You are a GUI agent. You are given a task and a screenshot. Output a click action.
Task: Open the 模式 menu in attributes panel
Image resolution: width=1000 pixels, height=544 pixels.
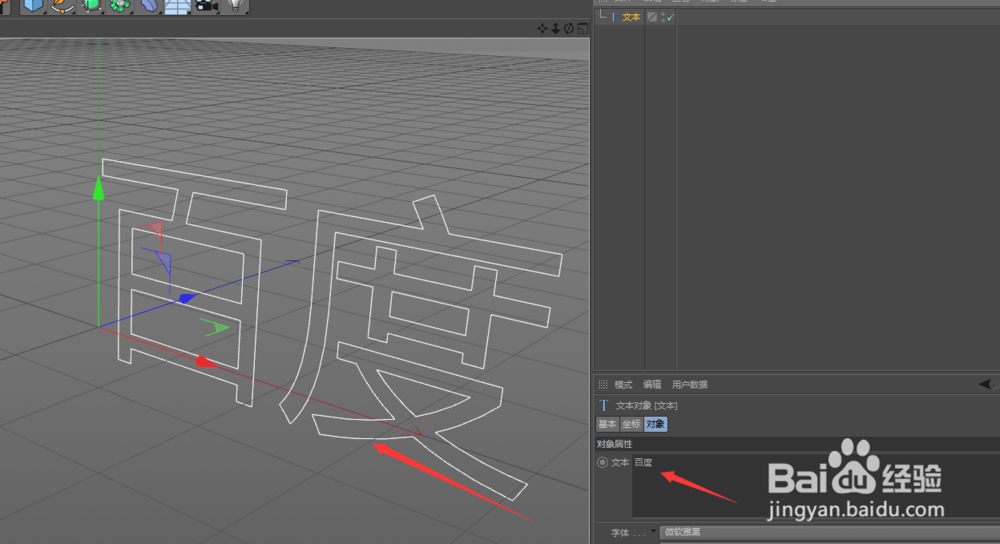pos(623,385)
